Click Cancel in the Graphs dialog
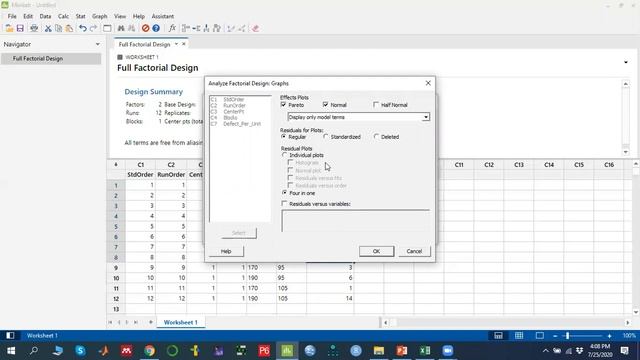 pos(414,251)
